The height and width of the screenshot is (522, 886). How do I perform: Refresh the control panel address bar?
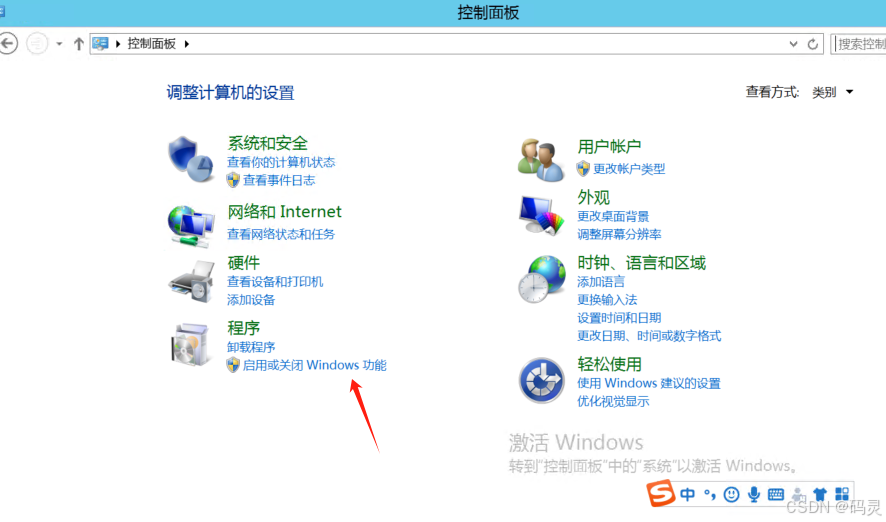(x=813, y=44)
